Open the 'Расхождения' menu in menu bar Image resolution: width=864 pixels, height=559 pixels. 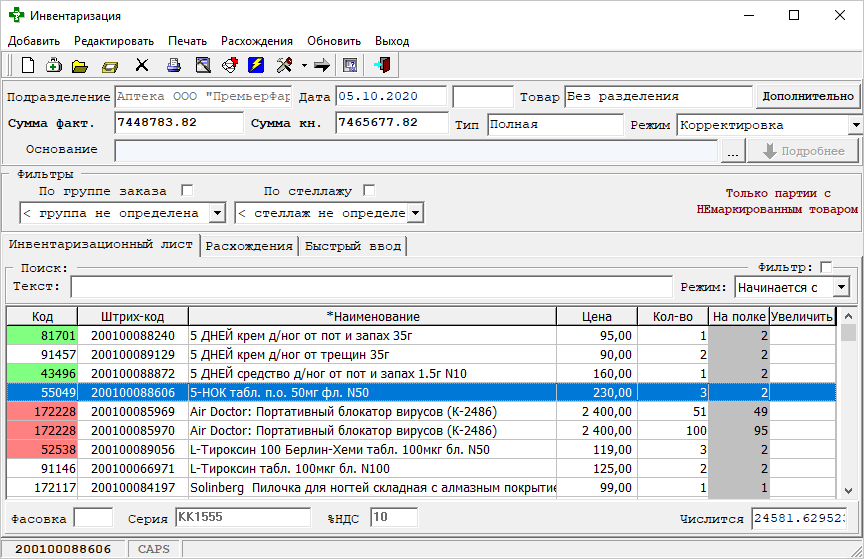[x=256, y=41]
